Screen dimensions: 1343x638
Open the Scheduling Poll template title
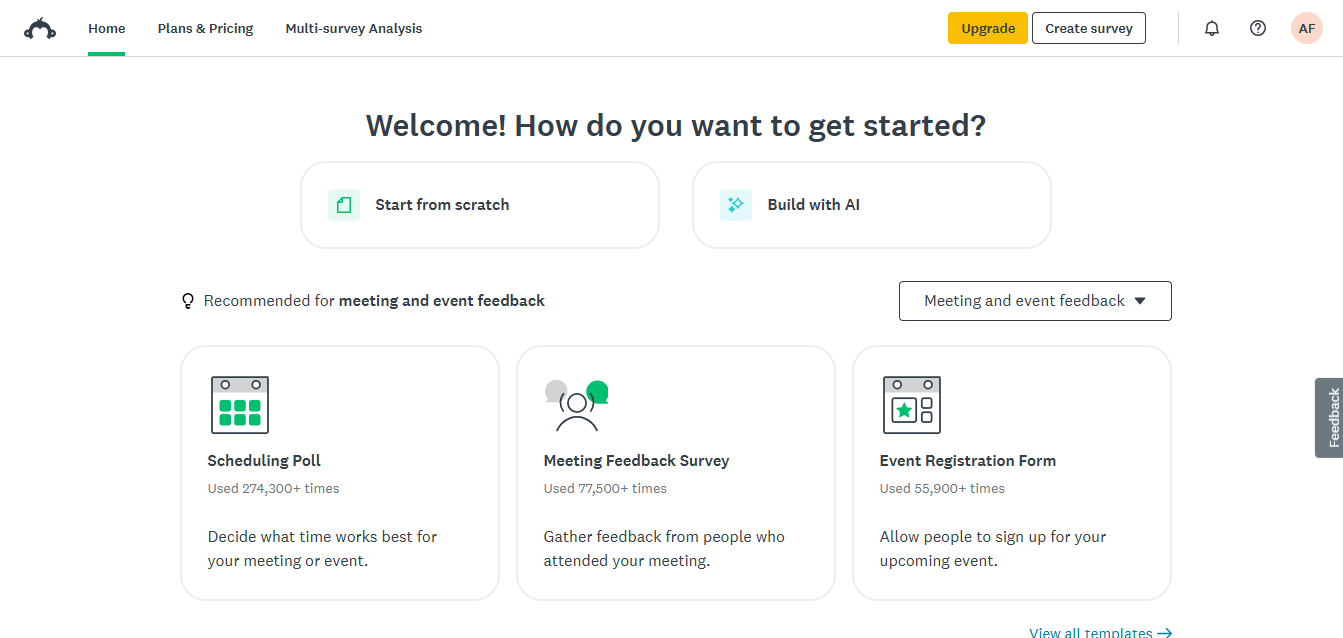pyautogui.click(x=264, y=461)
